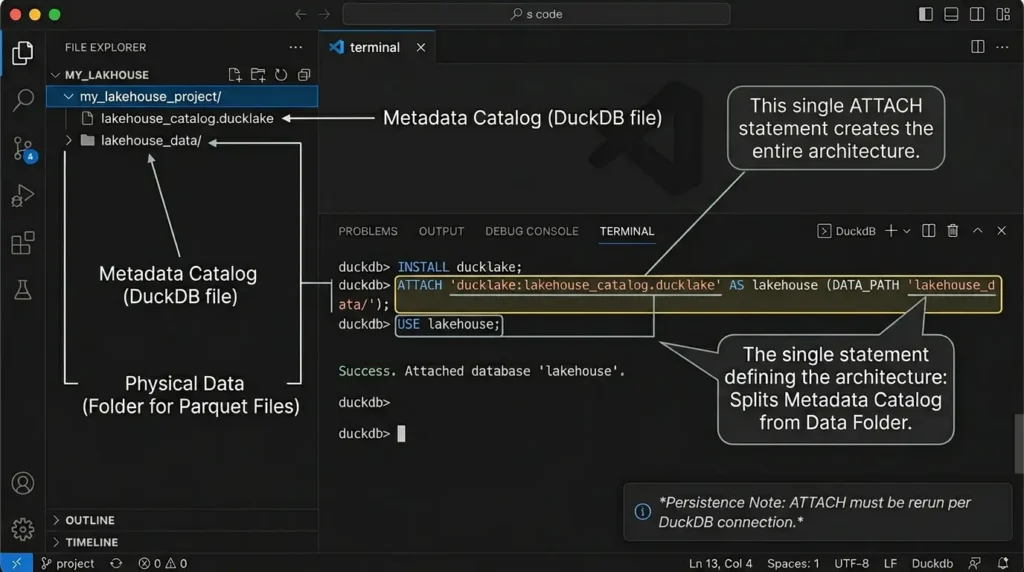
Task: Click the Ln 13, Col 4 indicator
Action: [720, 563]
